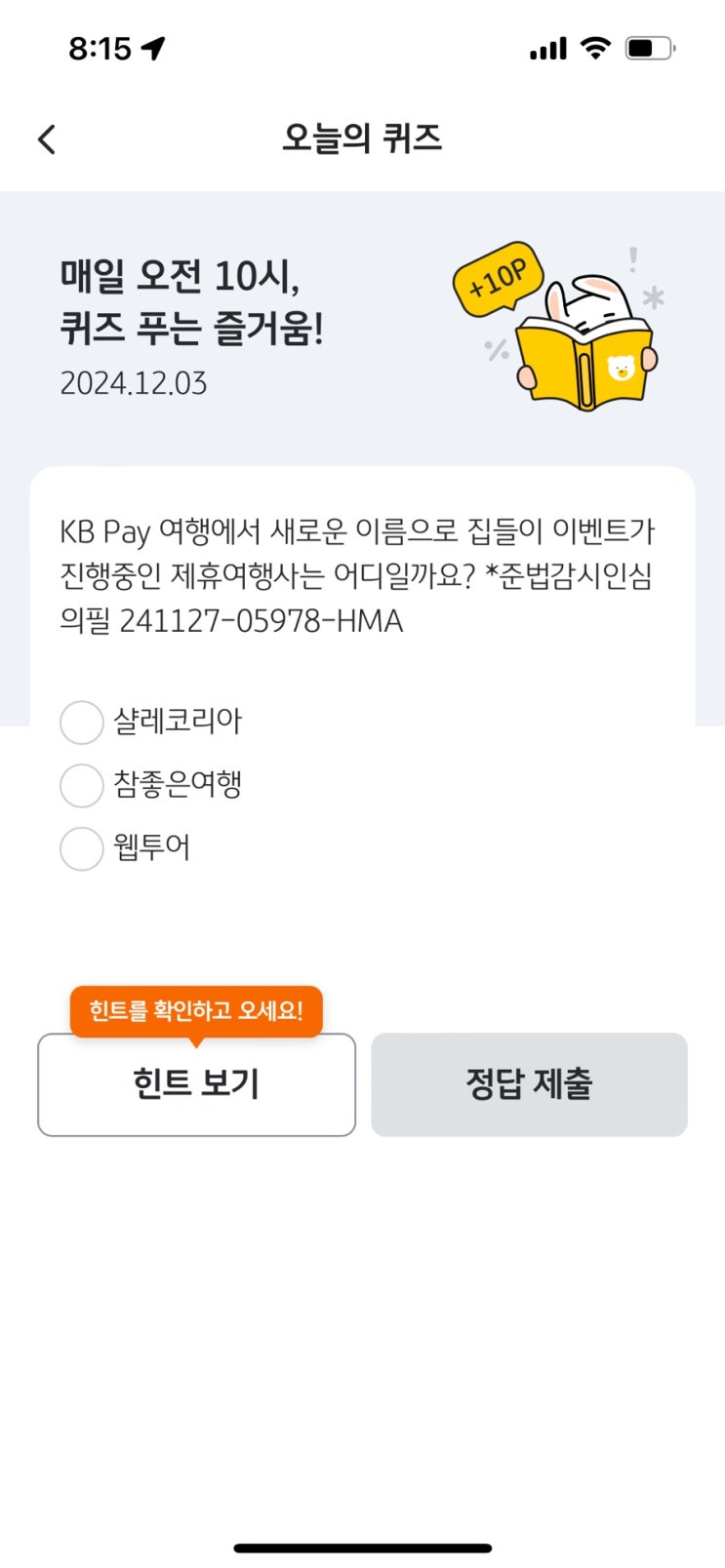Tap the quiz question text
725x1568 pixels.
(356, 576)
